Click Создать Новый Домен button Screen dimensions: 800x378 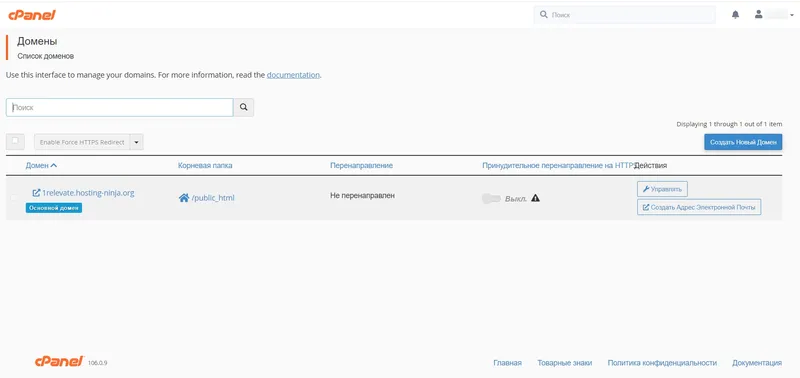(x=743, y=142)
